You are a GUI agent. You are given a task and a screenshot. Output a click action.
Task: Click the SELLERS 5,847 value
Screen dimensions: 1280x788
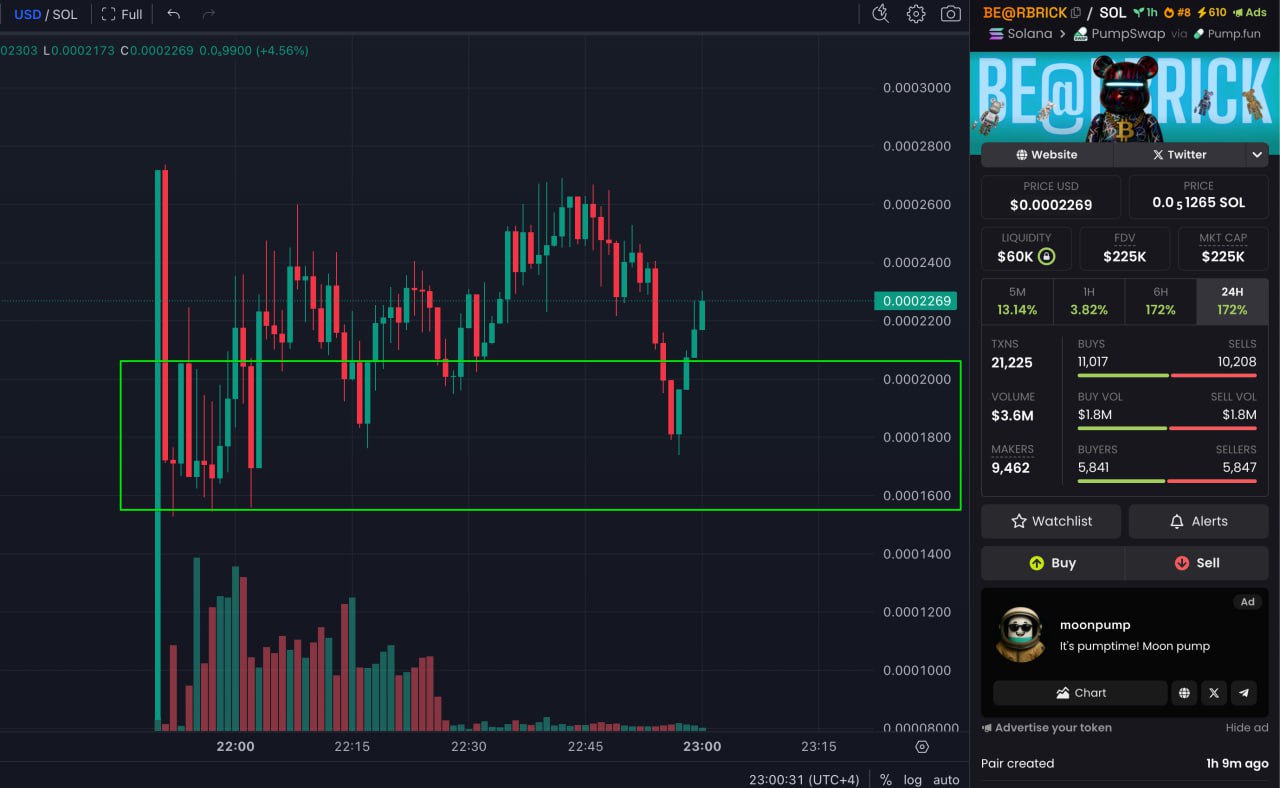(1239, 467)
